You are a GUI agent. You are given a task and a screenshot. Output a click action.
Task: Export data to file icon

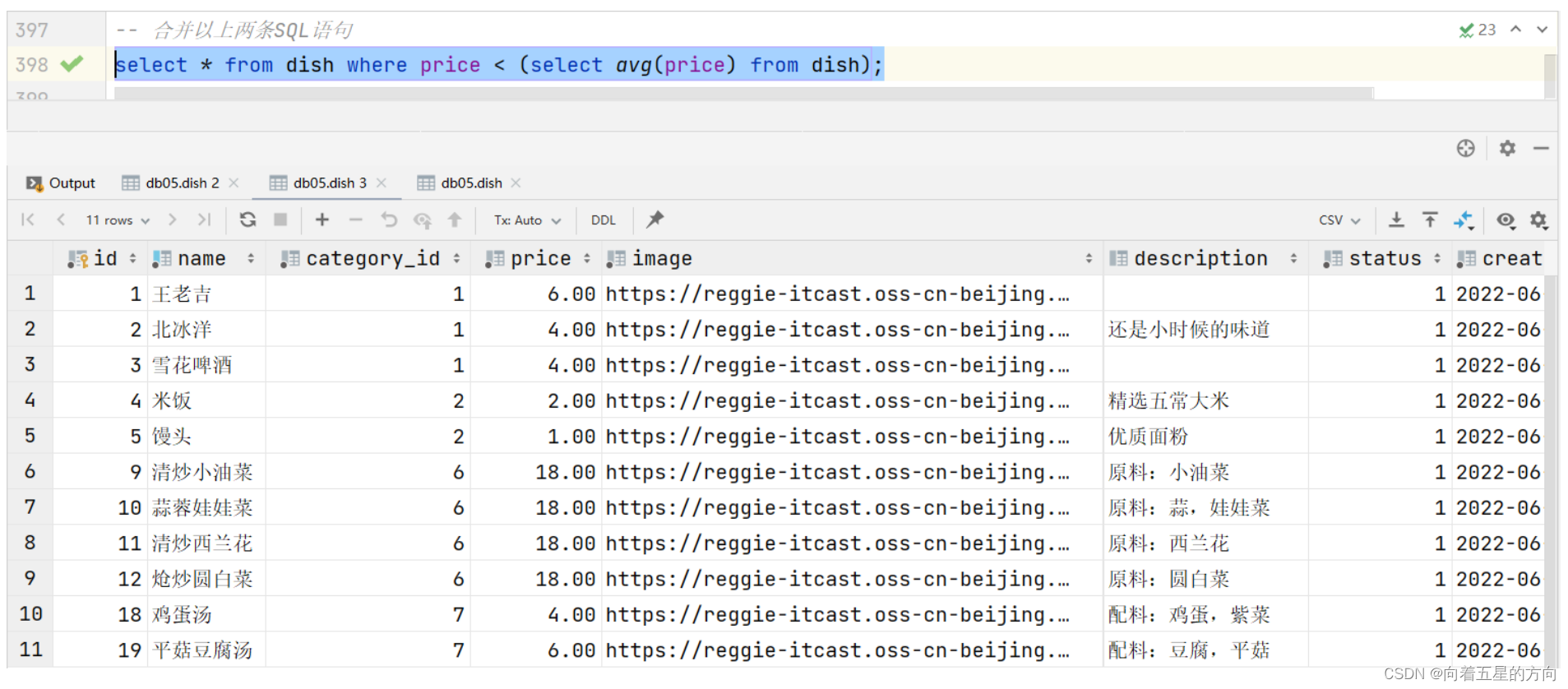tap(1396, 220)
